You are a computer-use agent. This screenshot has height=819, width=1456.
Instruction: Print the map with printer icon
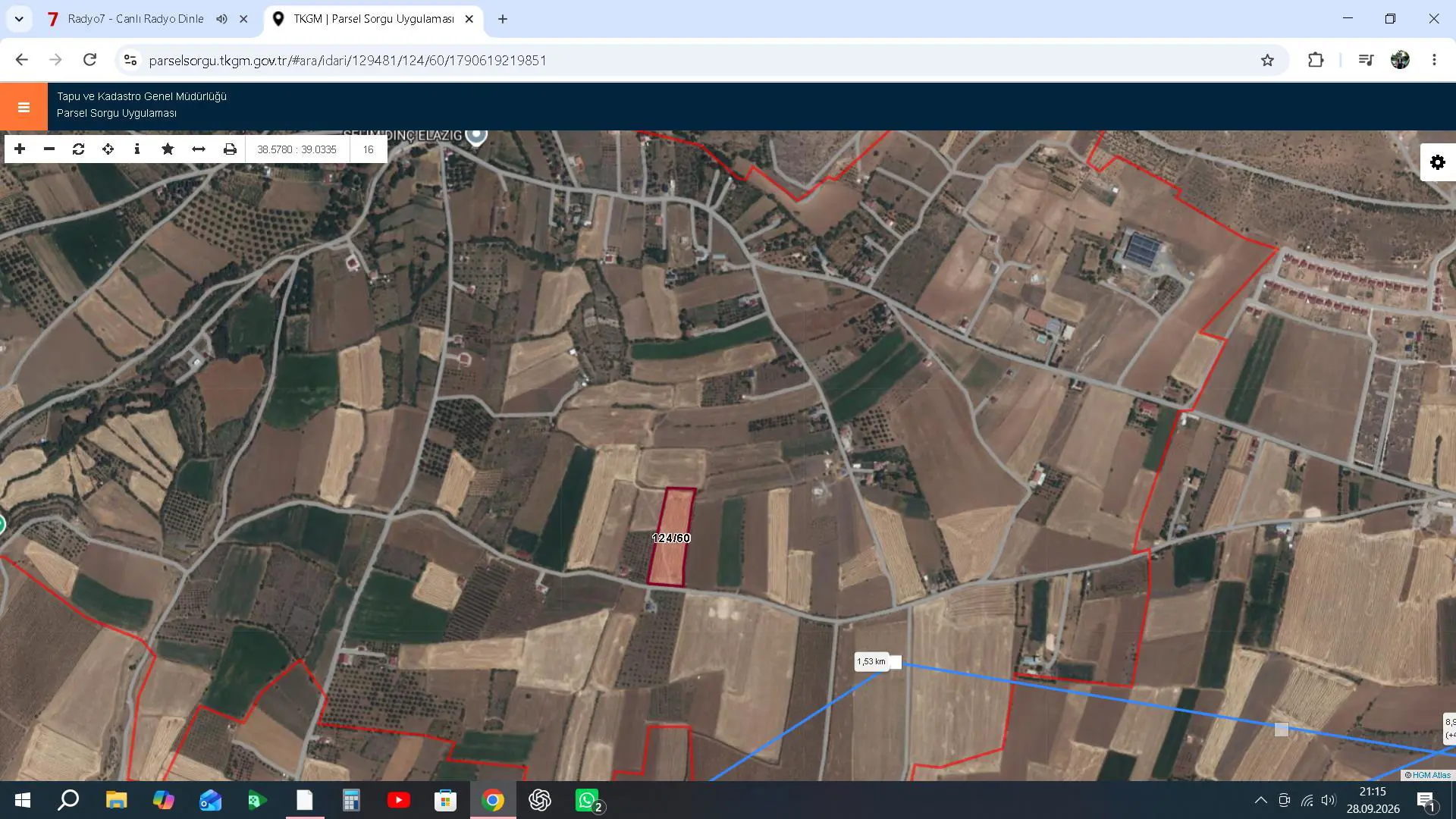(x=230, y=149)
